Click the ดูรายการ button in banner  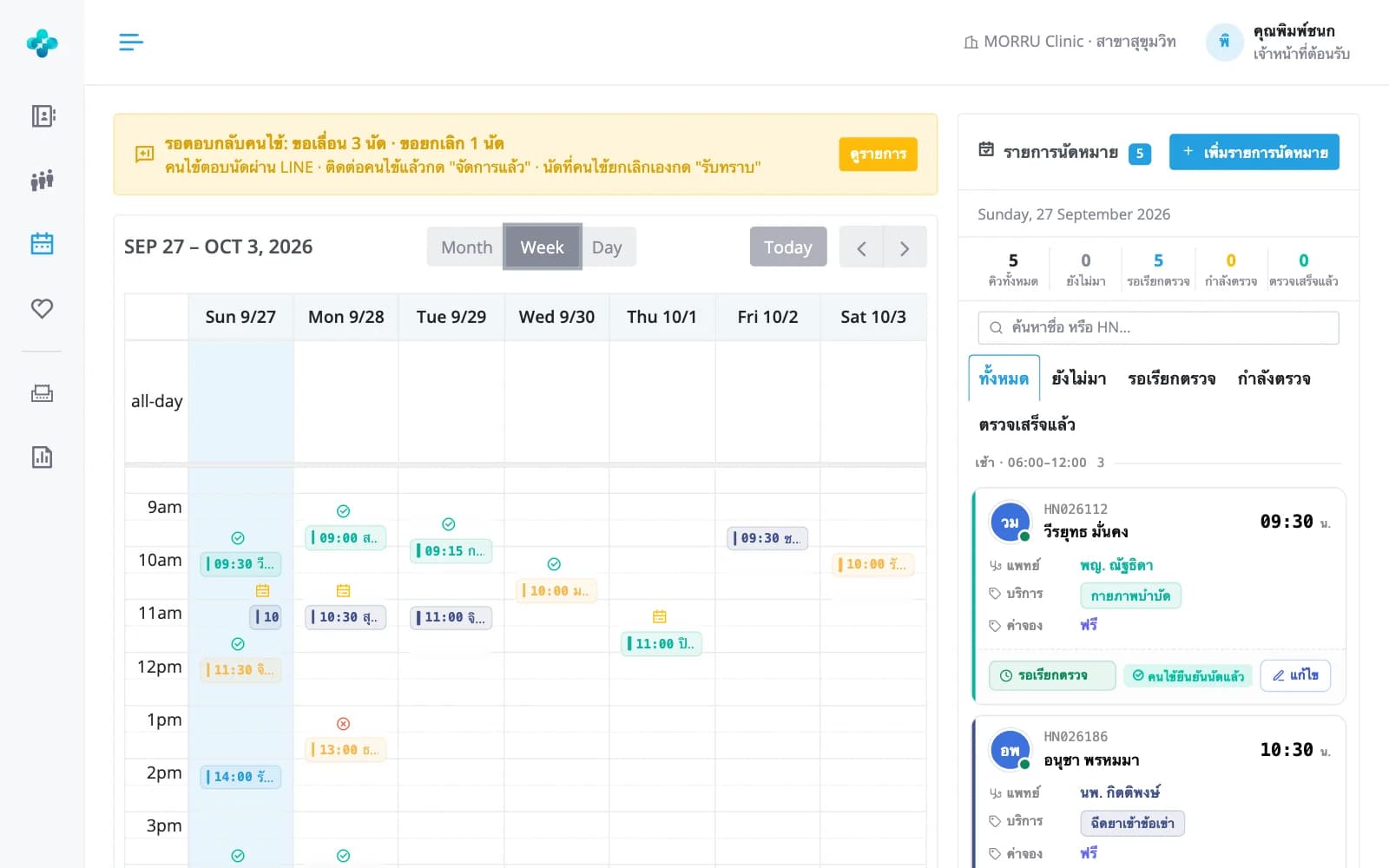(x=878, y=155)
